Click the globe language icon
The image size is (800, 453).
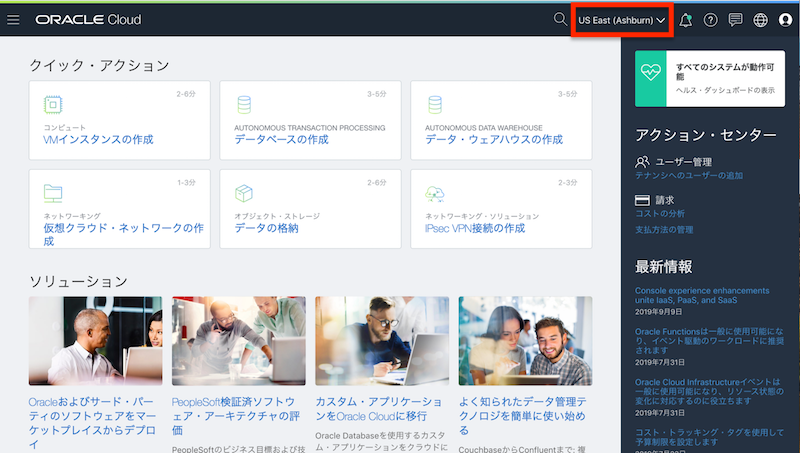pyautogui.click(x=761, y=19)
